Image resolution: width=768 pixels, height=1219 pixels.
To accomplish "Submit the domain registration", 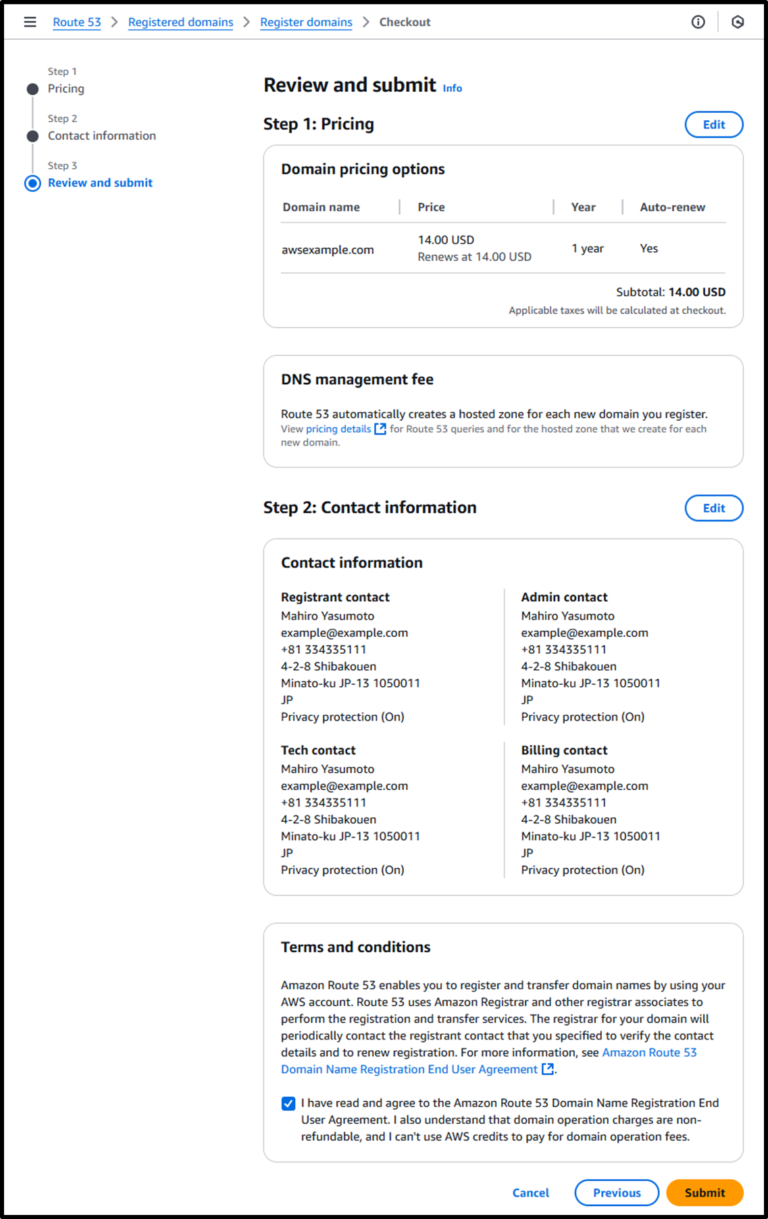I will 704,1192.
